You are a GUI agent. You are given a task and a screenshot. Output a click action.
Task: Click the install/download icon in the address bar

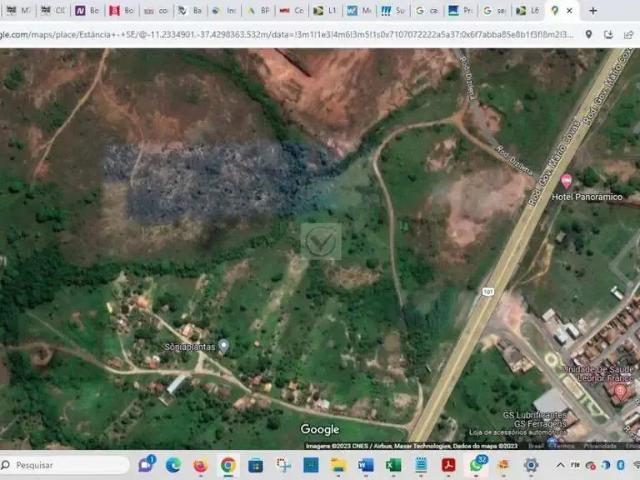tap(609, 34)
